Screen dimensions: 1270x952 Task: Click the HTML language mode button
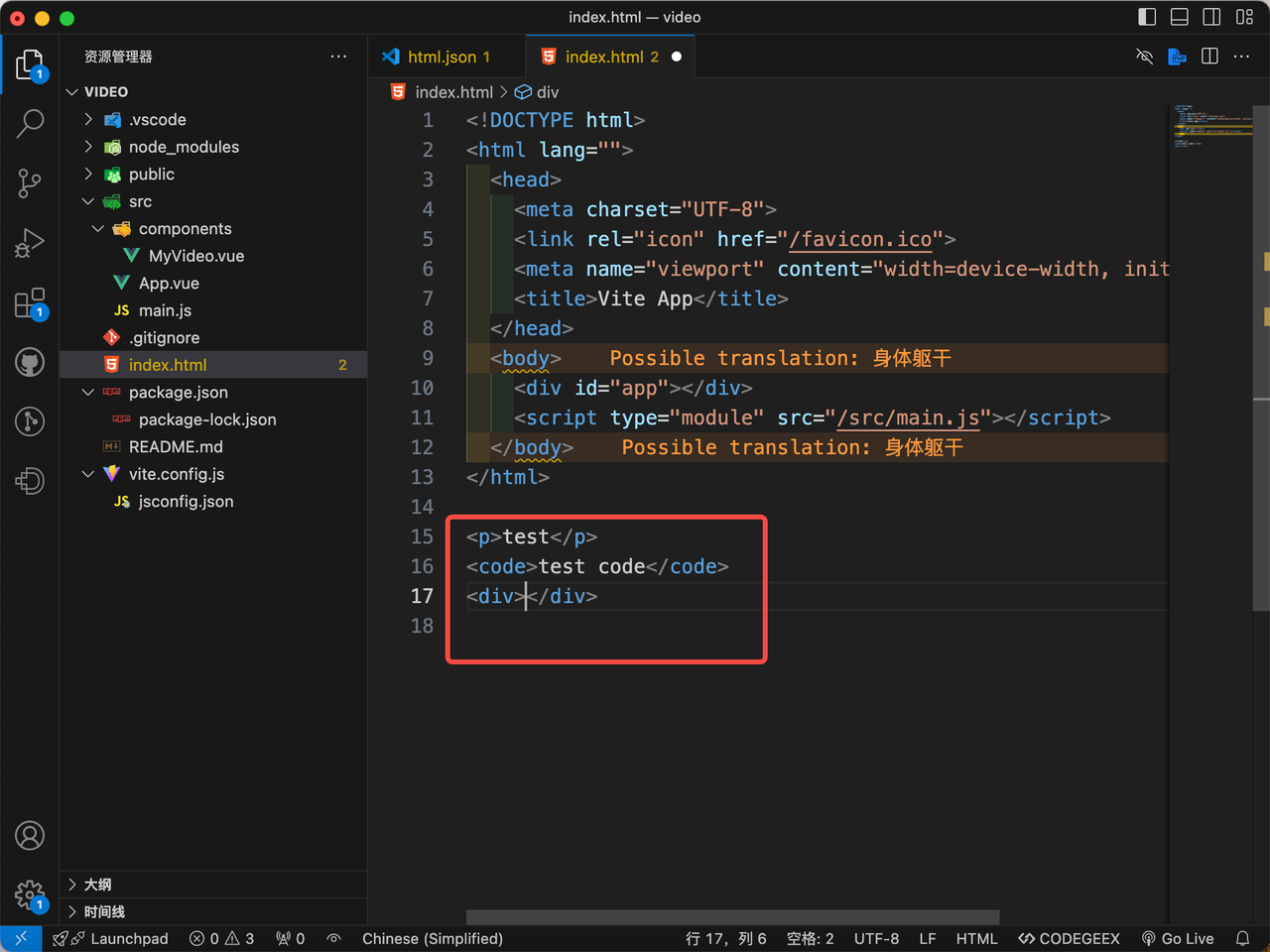point(976,938)
